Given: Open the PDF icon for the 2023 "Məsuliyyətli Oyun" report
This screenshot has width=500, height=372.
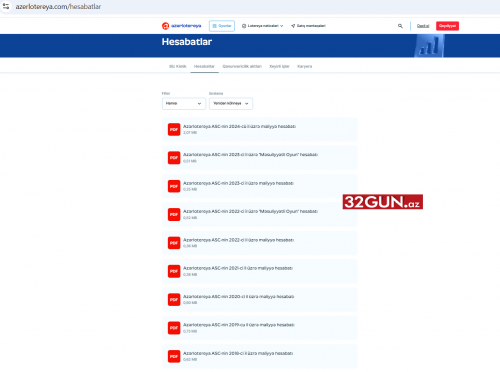Looking at the screenshot, I should click(174, 158).
